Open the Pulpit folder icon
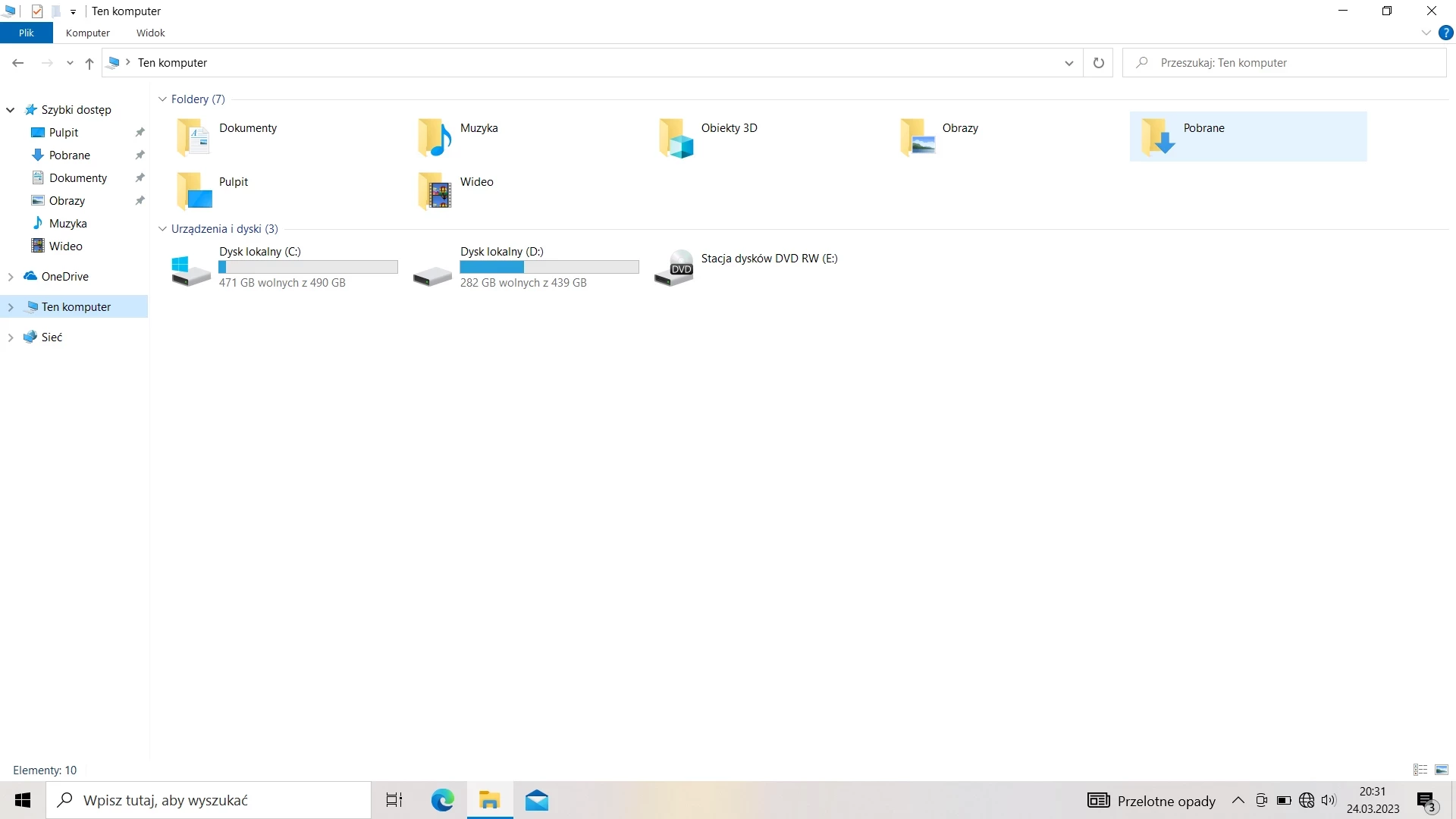The width and height of the screenshot is (1456, 819). click(x=193, y=191)
